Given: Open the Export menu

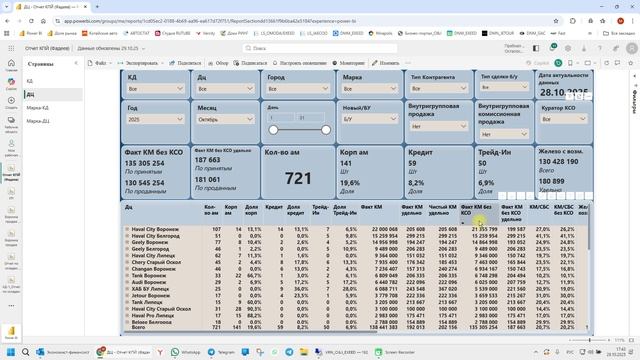Looking at the screenshot, I should tap(140, 63).
